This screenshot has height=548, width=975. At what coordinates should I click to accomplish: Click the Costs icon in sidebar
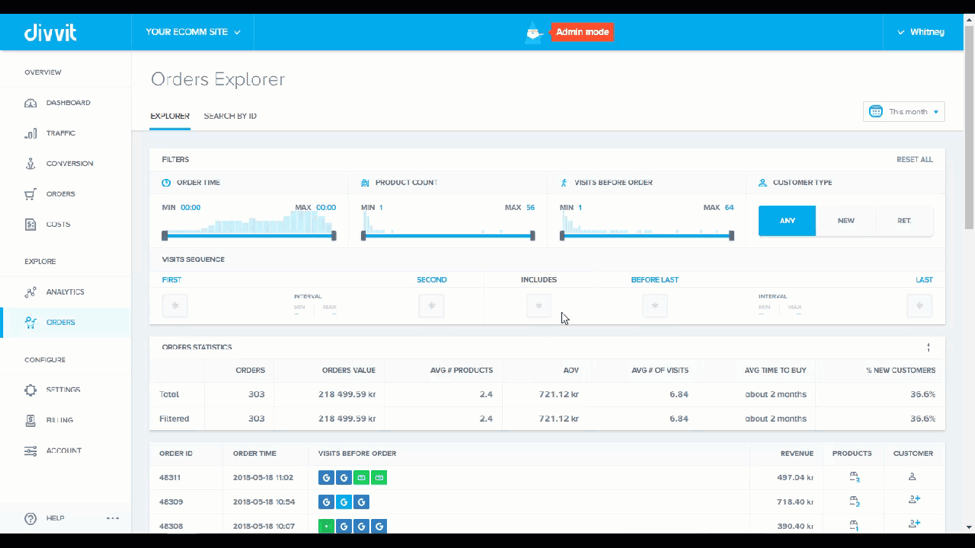(x=30, y=225)
